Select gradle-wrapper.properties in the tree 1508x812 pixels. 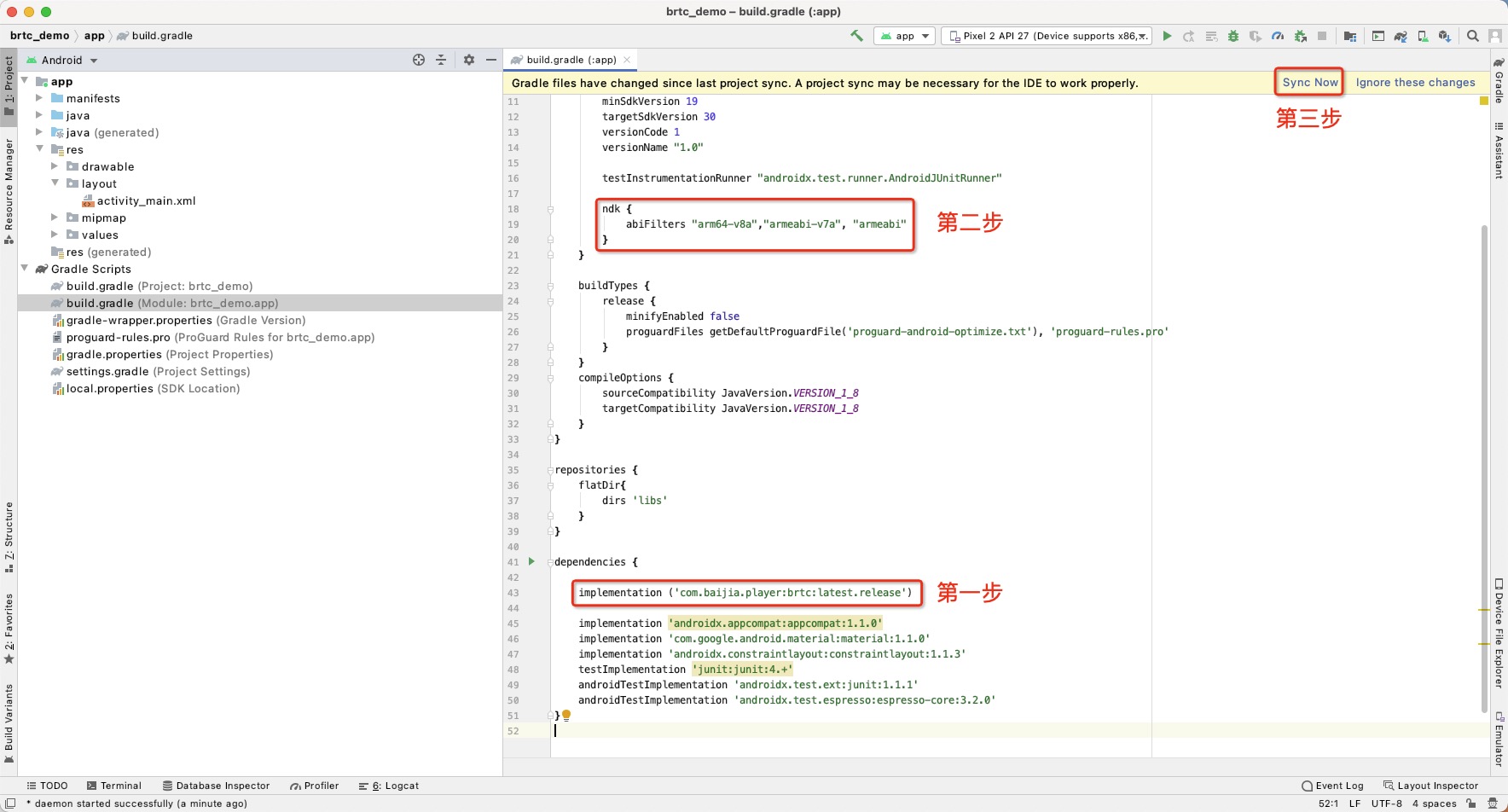tap(178, 320)
